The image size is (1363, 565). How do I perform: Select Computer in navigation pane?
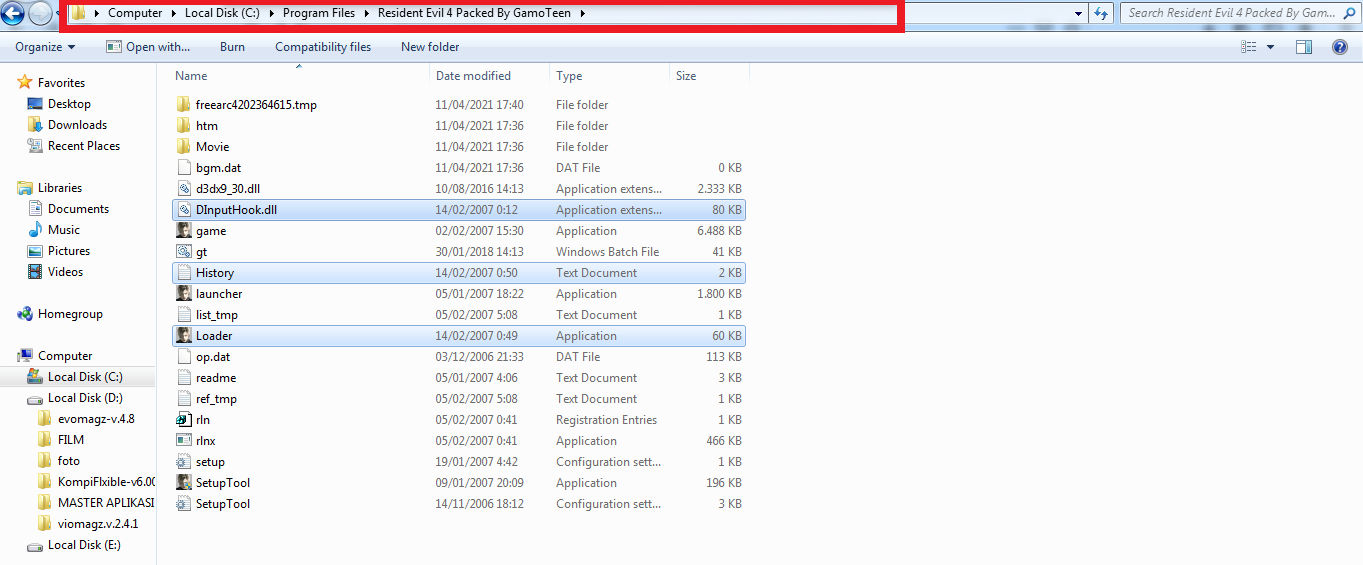point(65,356)
